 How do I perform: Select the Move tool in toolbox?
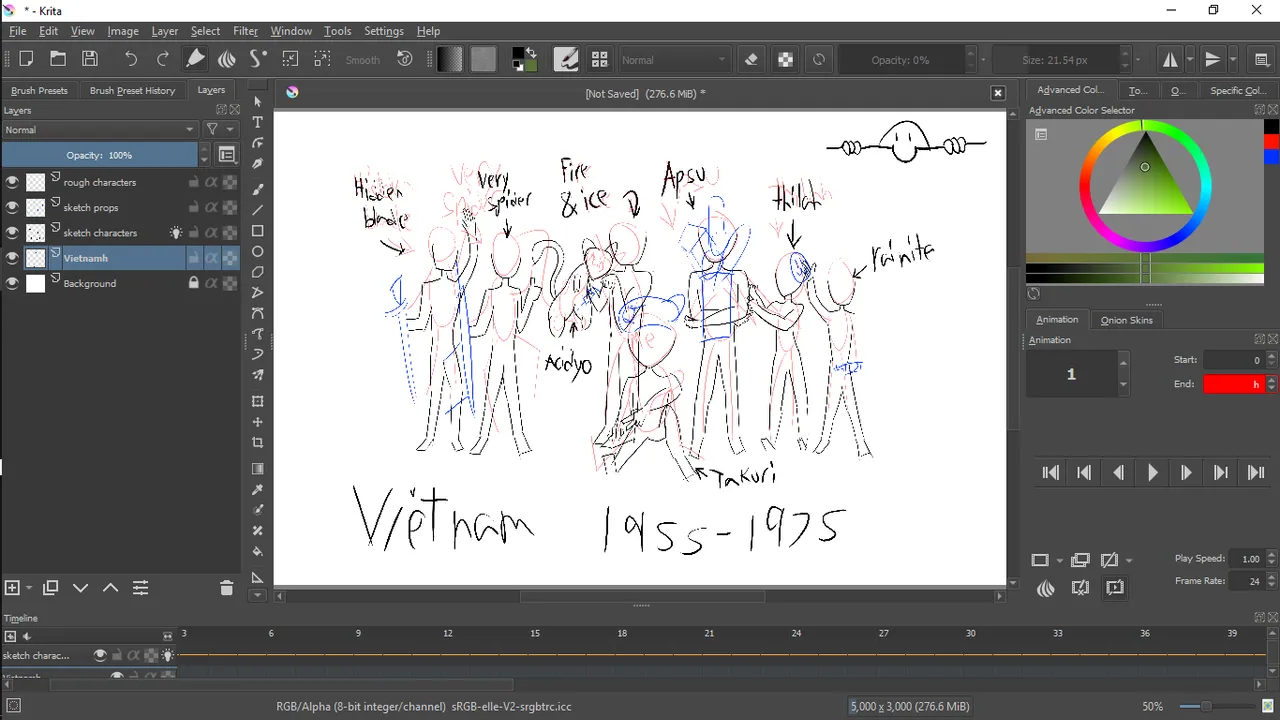257,422
